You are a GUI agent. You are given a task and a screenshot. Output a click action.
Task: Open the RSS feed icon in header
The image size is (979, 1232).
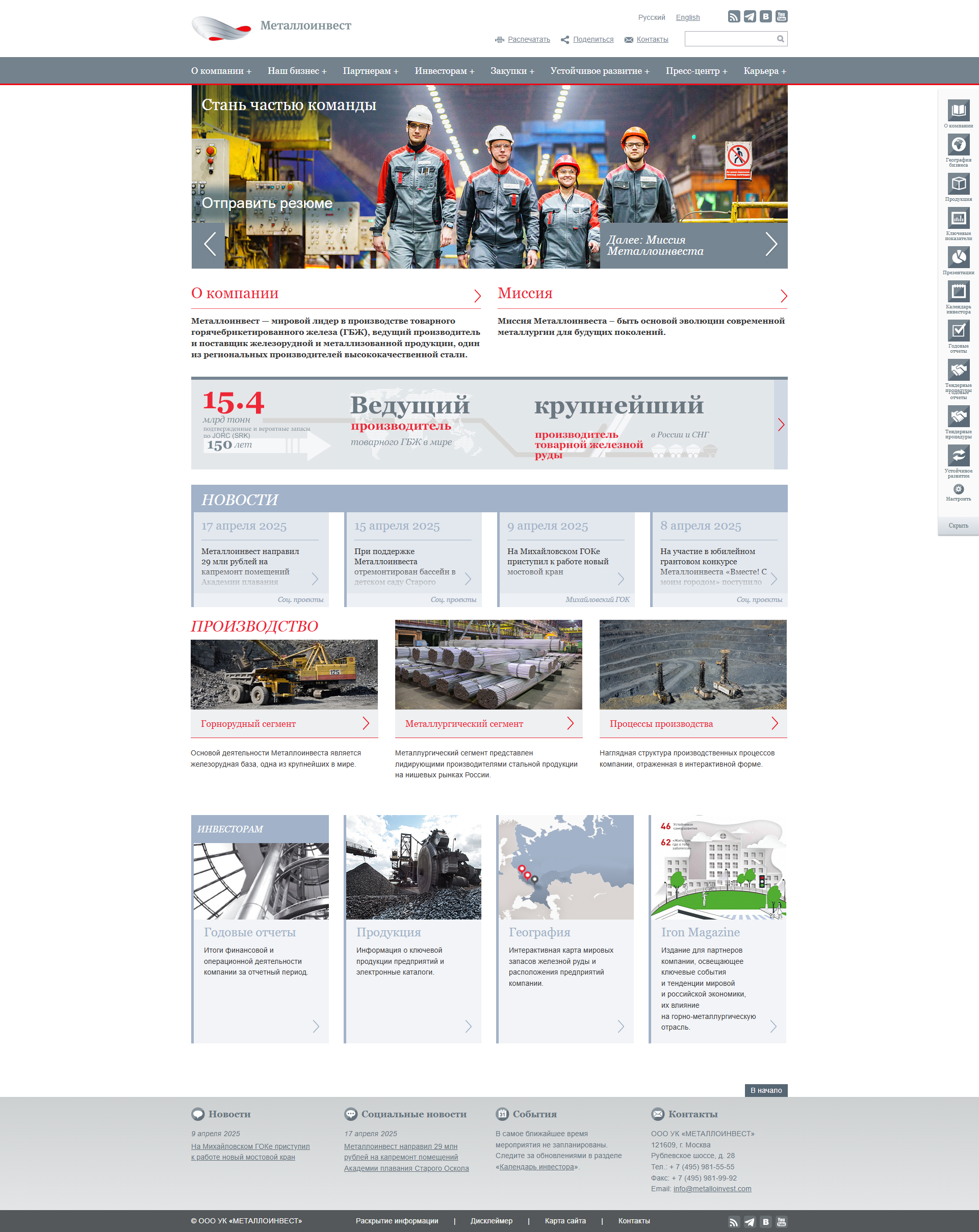(x=734, y=17)
